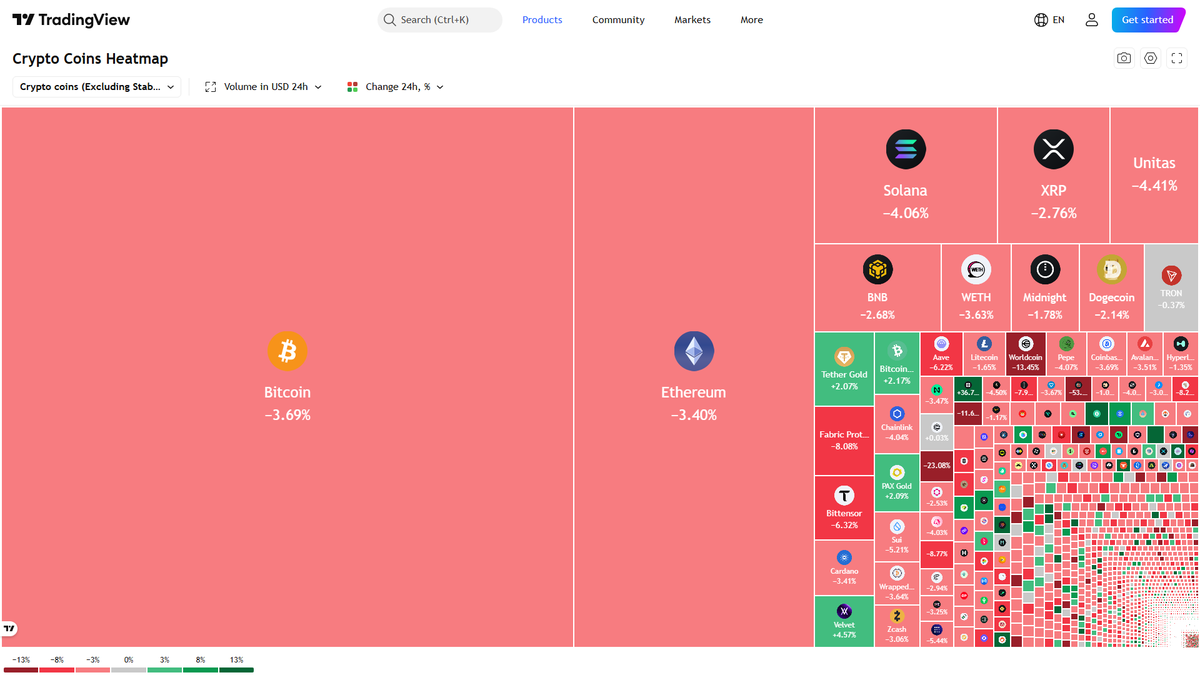Click the Dogecoin logo icon

coord(1111,269)
